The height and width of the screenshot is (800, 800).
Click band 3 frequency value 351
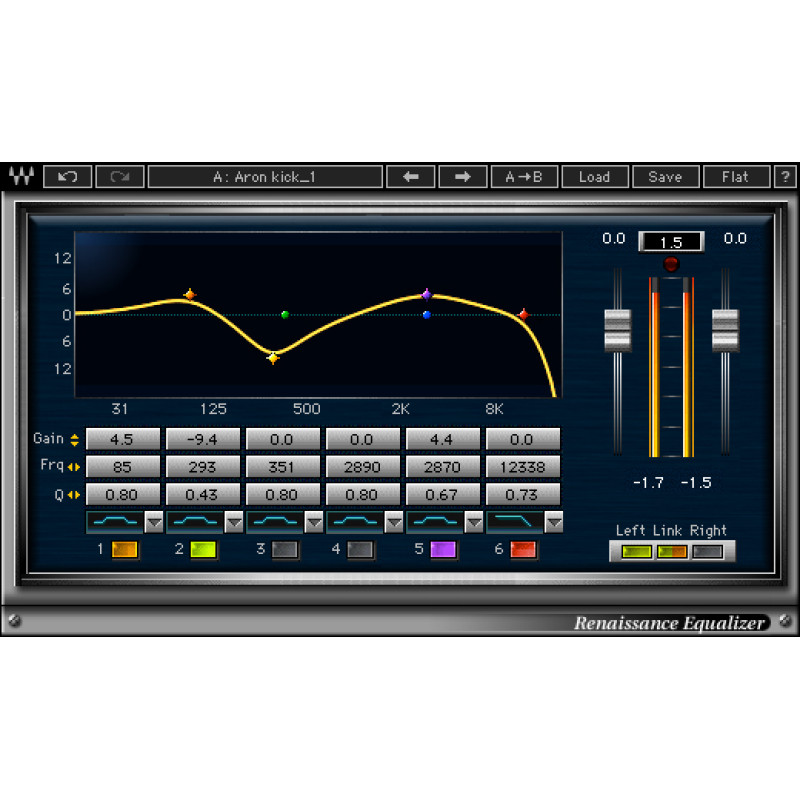[283, 467]
